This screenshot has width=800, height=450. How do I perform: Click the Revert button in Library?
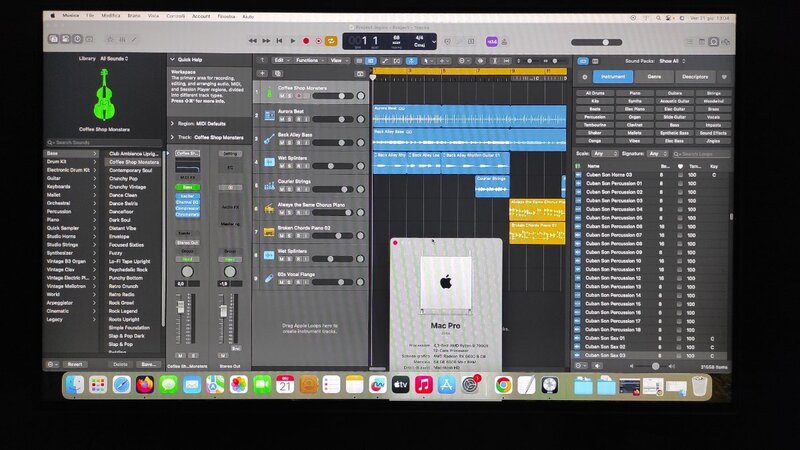tap(74, 365)
